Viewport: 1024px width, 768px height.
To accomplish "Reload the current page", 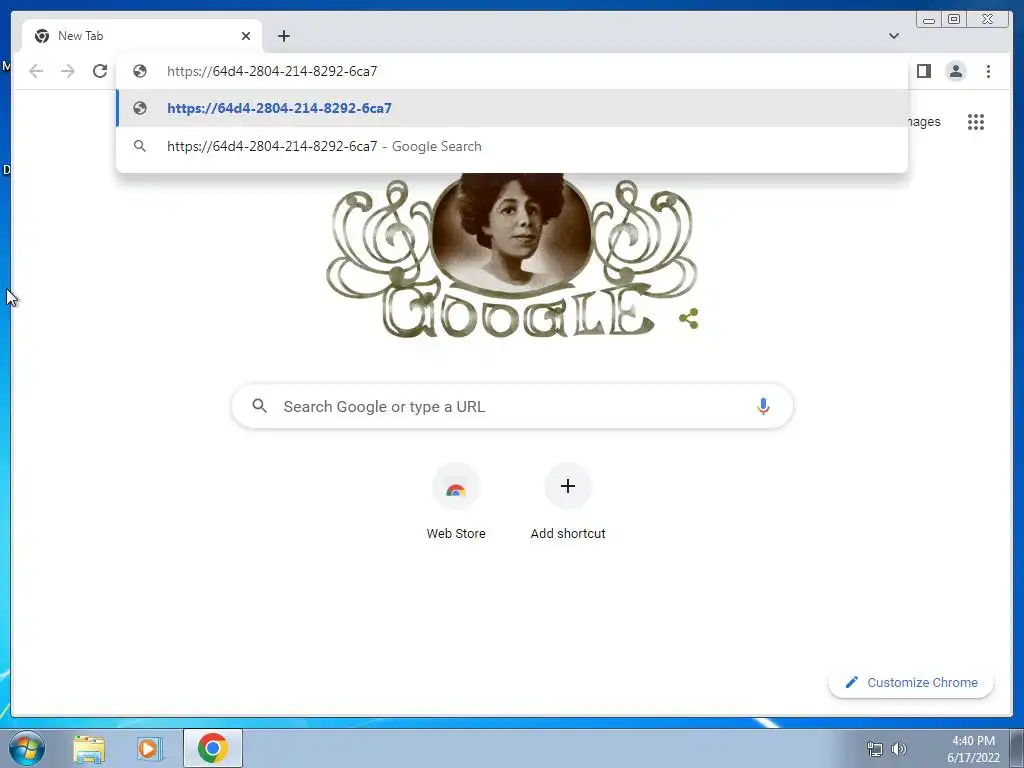I will [100, 71].
